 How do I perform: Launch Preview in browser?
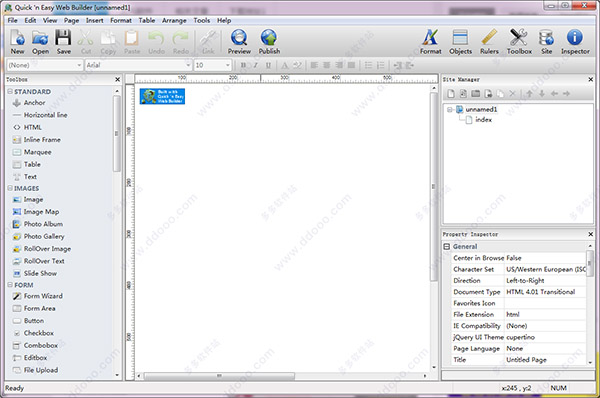[x=239, y=42]
